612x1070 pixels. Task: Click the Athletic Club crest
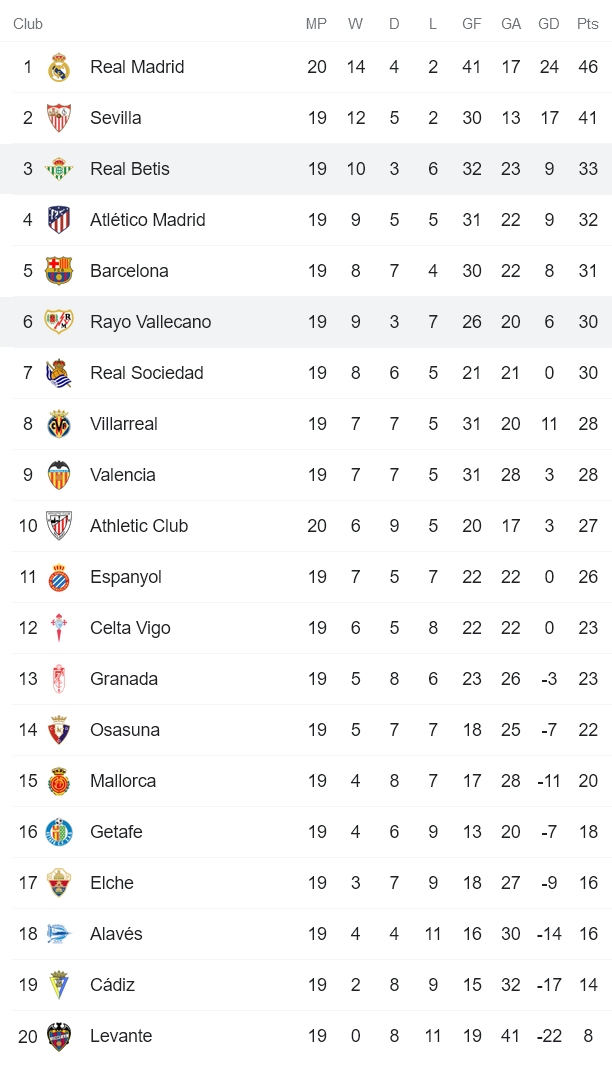tap(59, 526)
